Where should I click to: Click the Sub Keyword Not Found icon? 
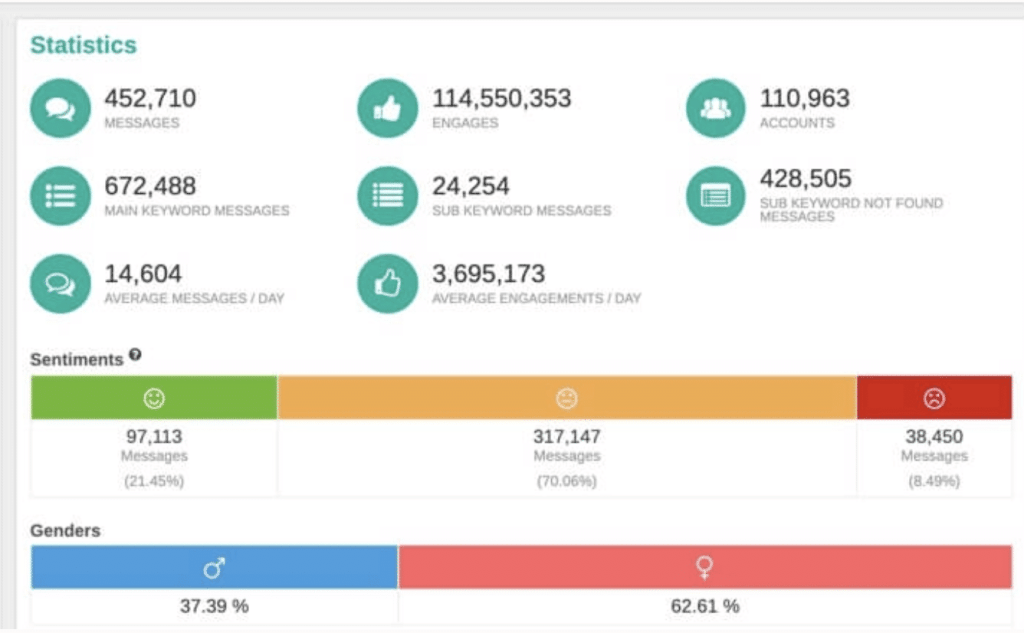pos(715,196)
